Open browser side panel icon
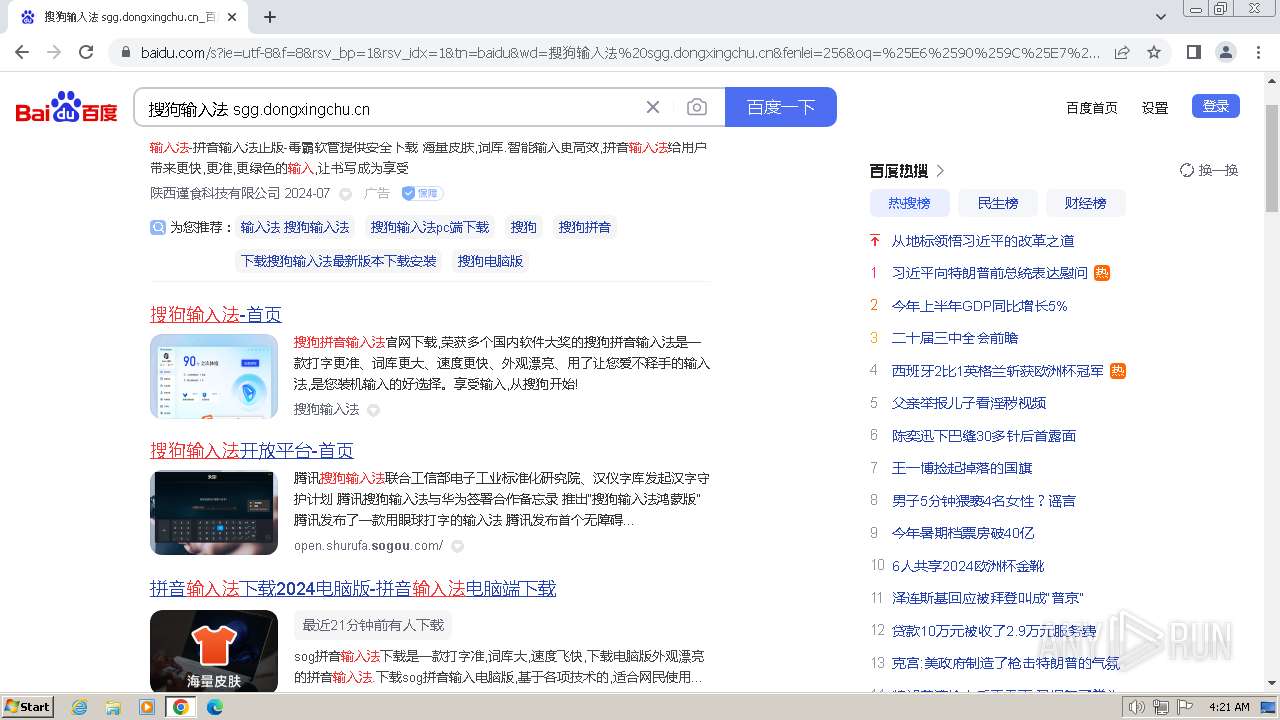This screenshot has height=720, width=1280. point(1193,52)
